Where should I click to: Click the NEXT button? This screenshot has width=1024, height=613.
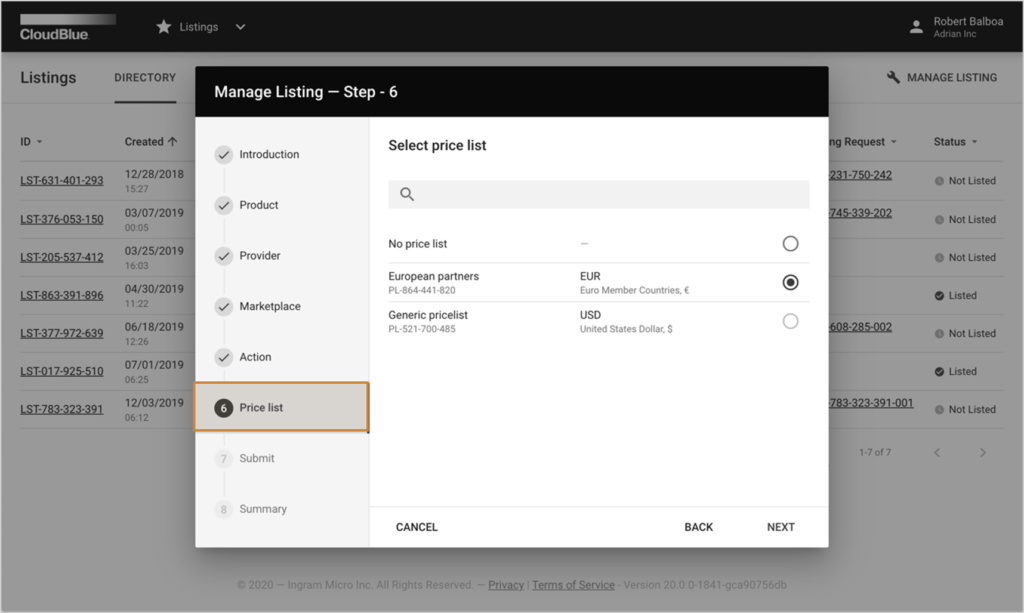tap(780, 527)
